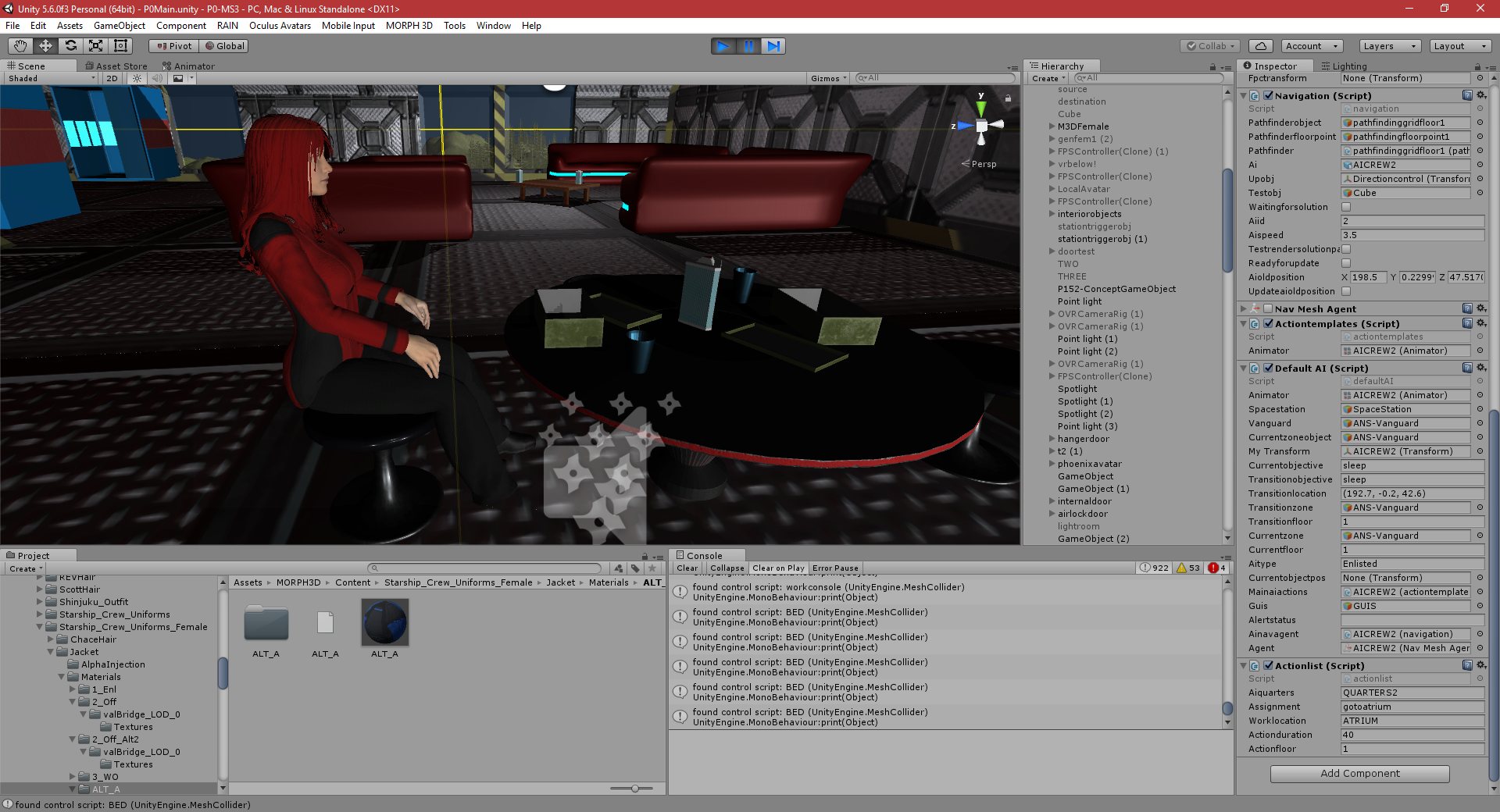Open the Layers dropdown
1500x812 pixels.
click(x=1389, y=46)
